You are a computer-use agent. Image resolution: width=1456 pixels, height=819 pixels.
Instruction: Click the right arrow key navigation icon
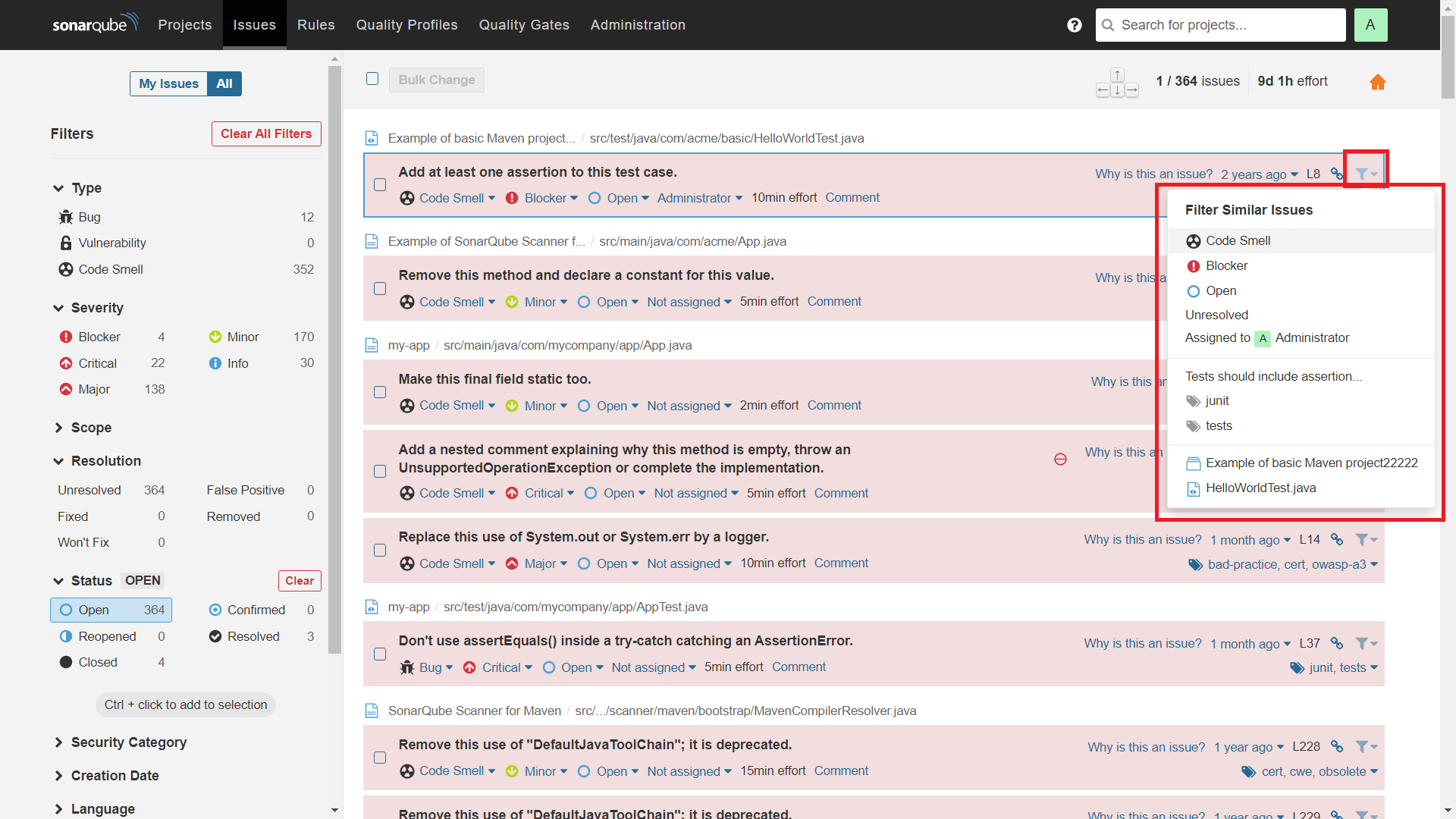1131,90
